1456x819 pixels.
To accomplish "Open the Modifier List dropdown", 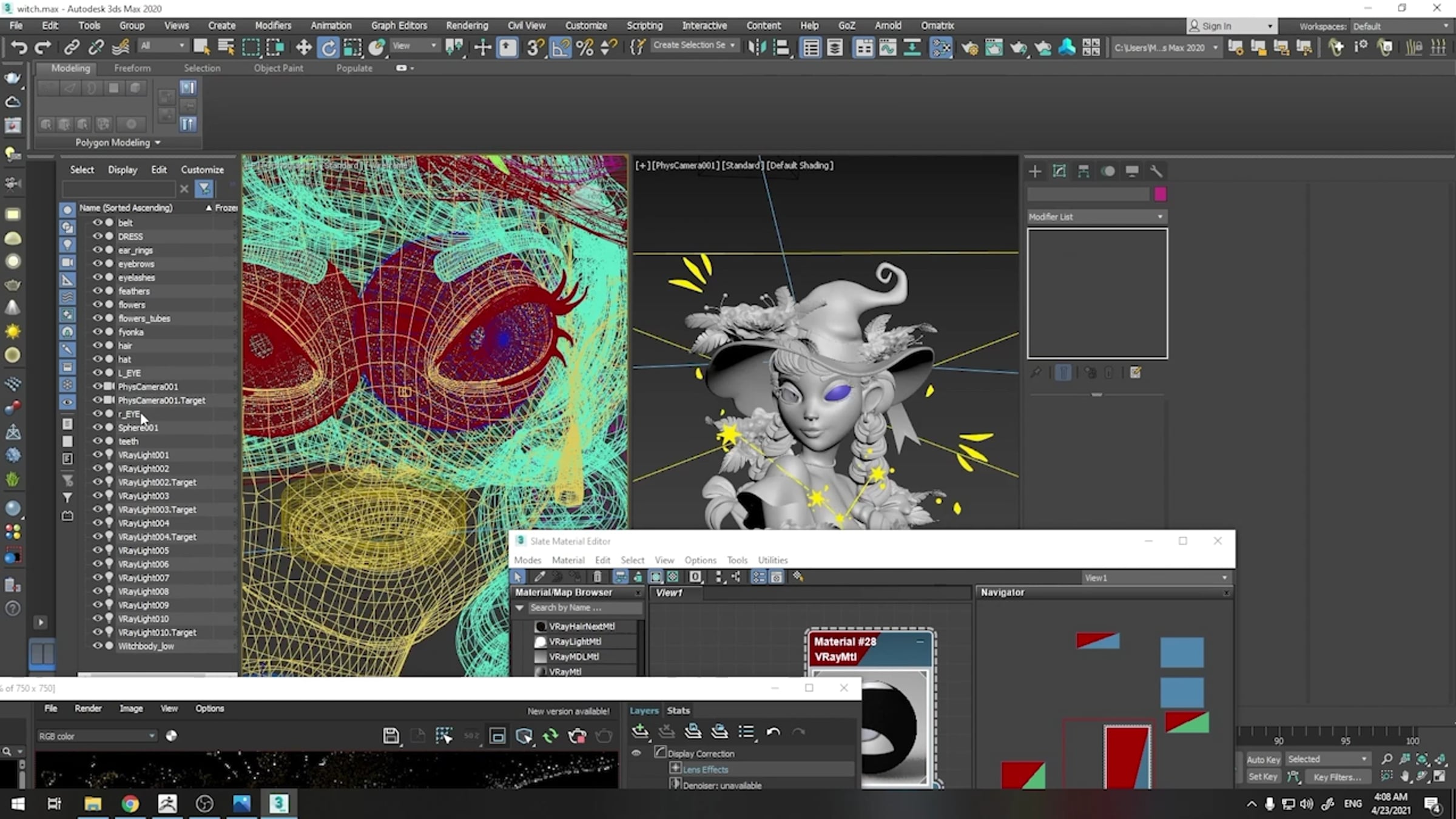I will click(1096, 217).
